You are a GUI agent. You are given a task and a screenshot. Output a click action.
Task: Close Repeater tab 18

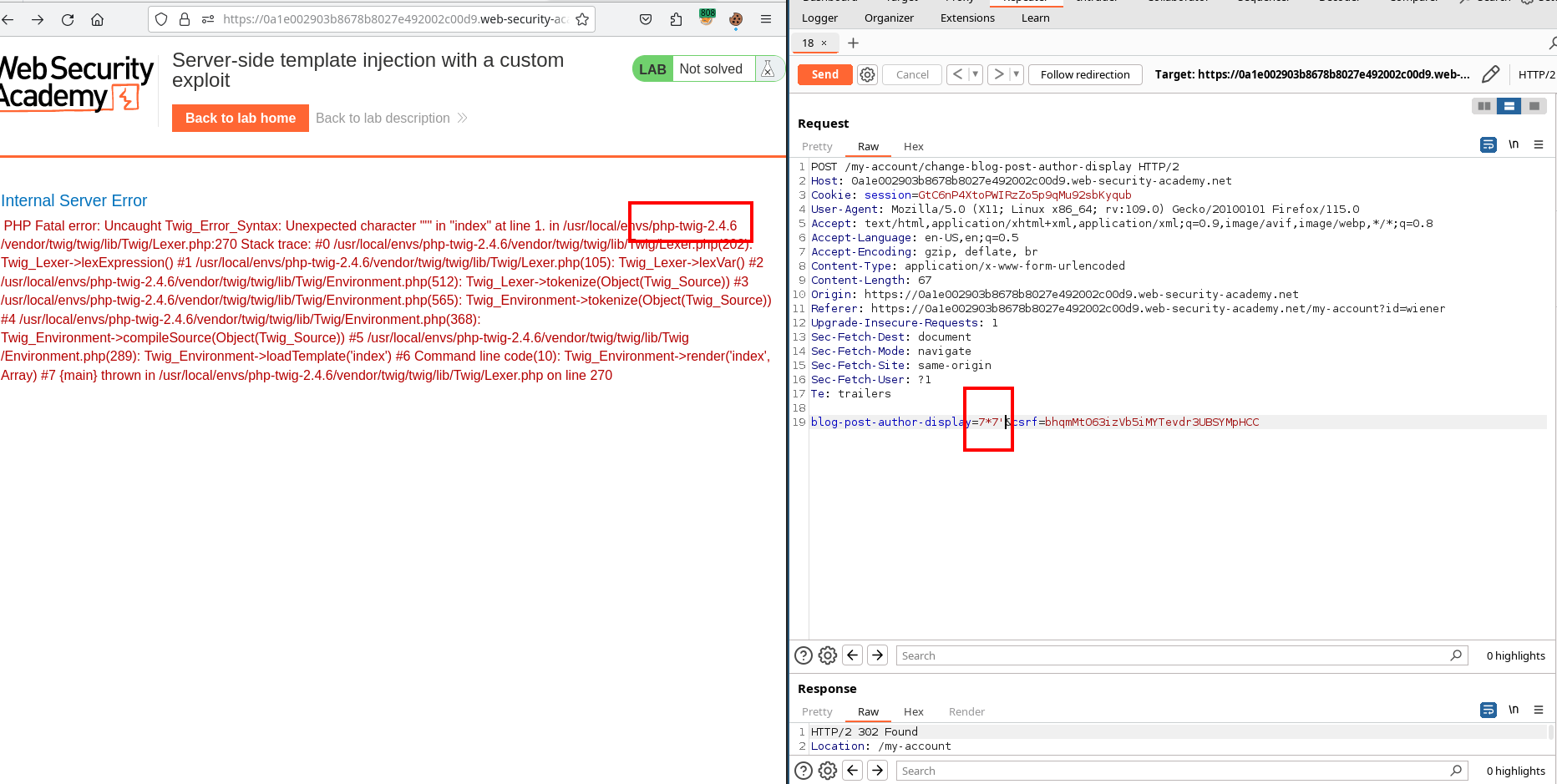[x=824, y=43]
